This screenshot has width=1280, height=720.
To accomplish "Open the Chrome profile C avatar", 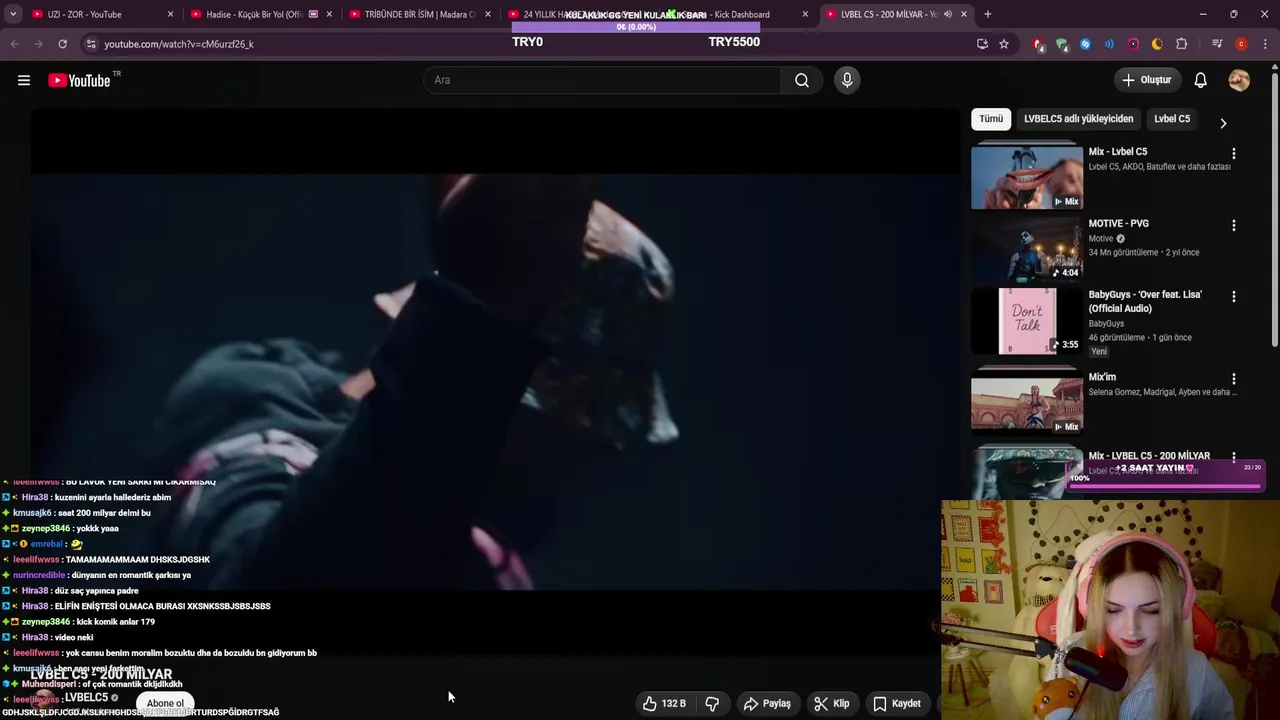I will (x=1241, y=44).
